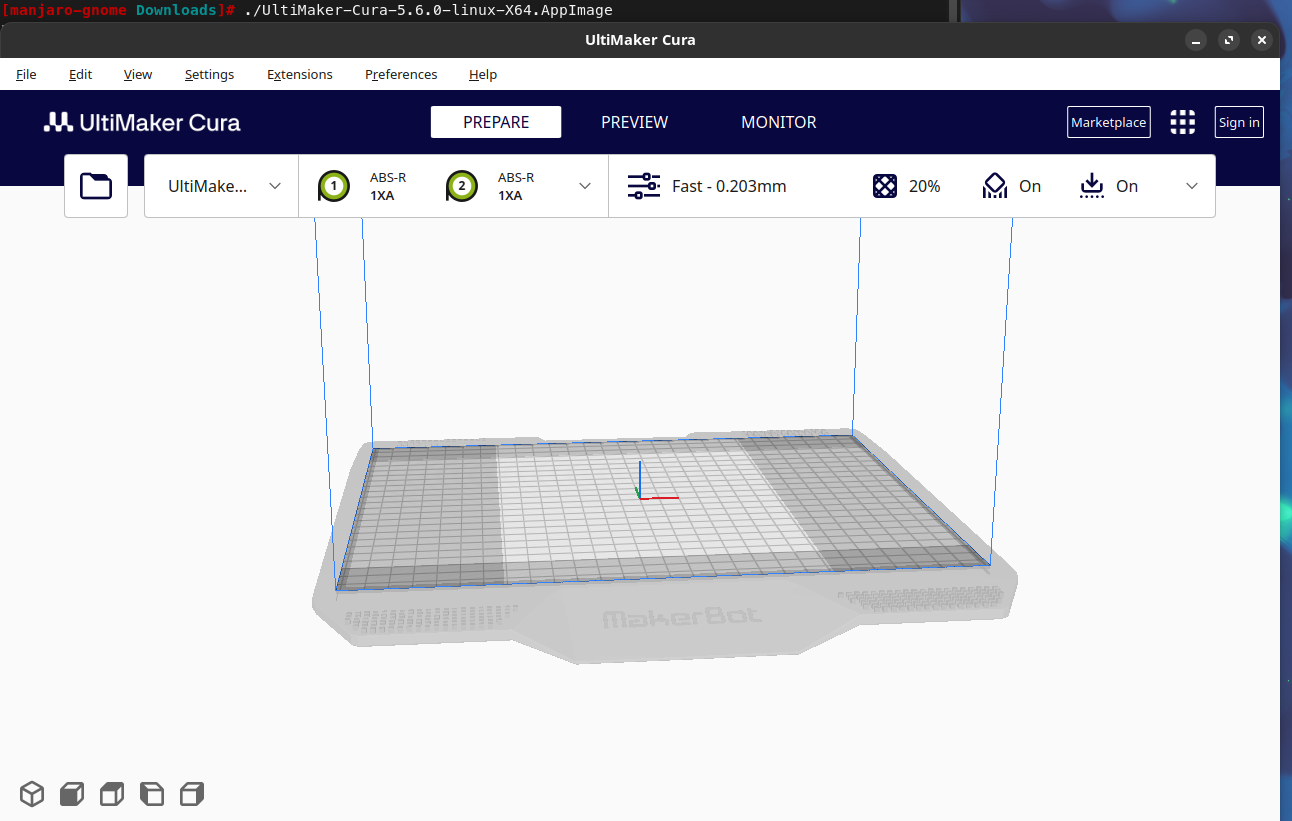Viewport: 1292px width, 821px height.
Task: Click the adhesion On status text
Action: coord(1127,186)
